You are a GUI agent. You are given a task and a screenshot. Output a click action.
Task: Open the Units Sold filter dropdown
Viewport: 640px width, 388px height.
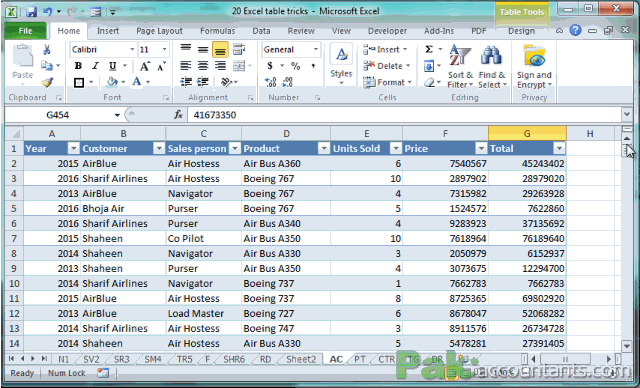click(x=396, y=149)
